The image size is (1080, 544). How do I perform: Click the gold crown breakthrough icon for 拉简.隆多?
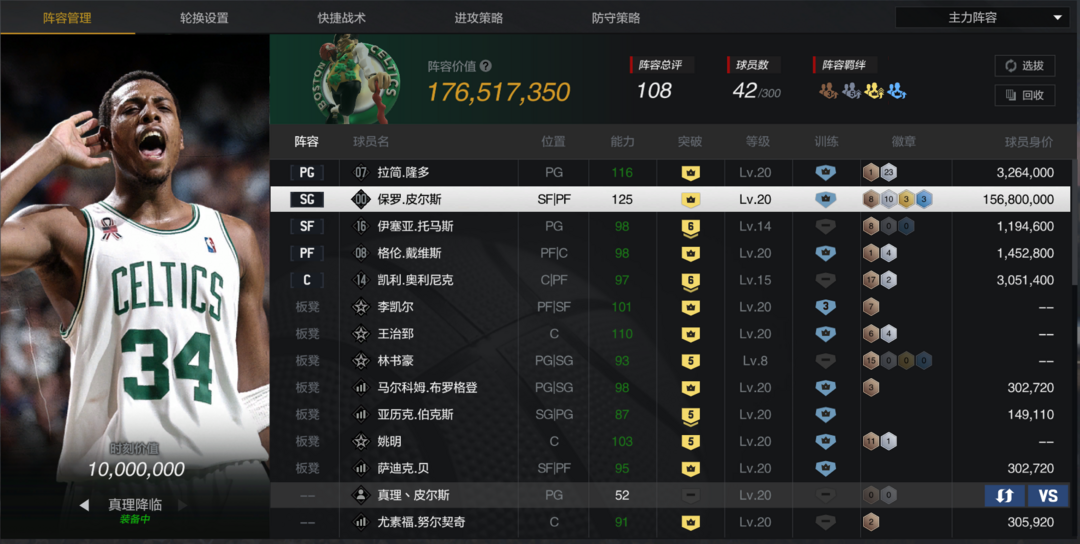pos(690,172)
